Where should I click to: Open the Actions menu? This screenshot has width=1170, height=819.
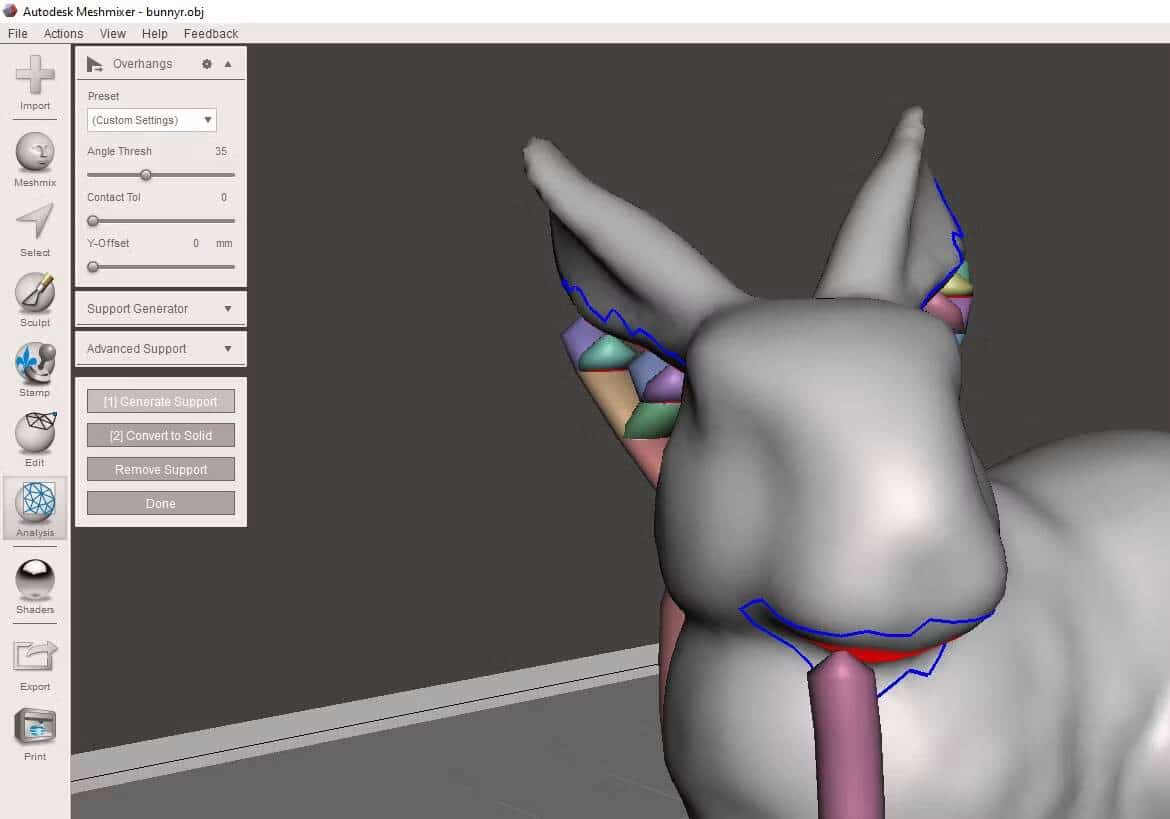[63, 34]
